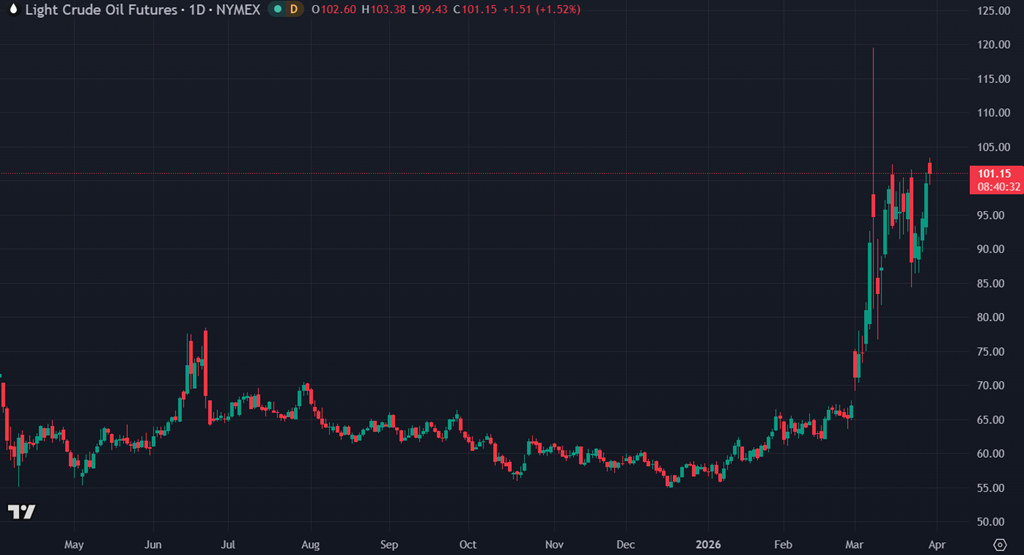Click the Light Crude Oil Futures title
Viewport: 1024px width, 555px height.
pos(94,9)
